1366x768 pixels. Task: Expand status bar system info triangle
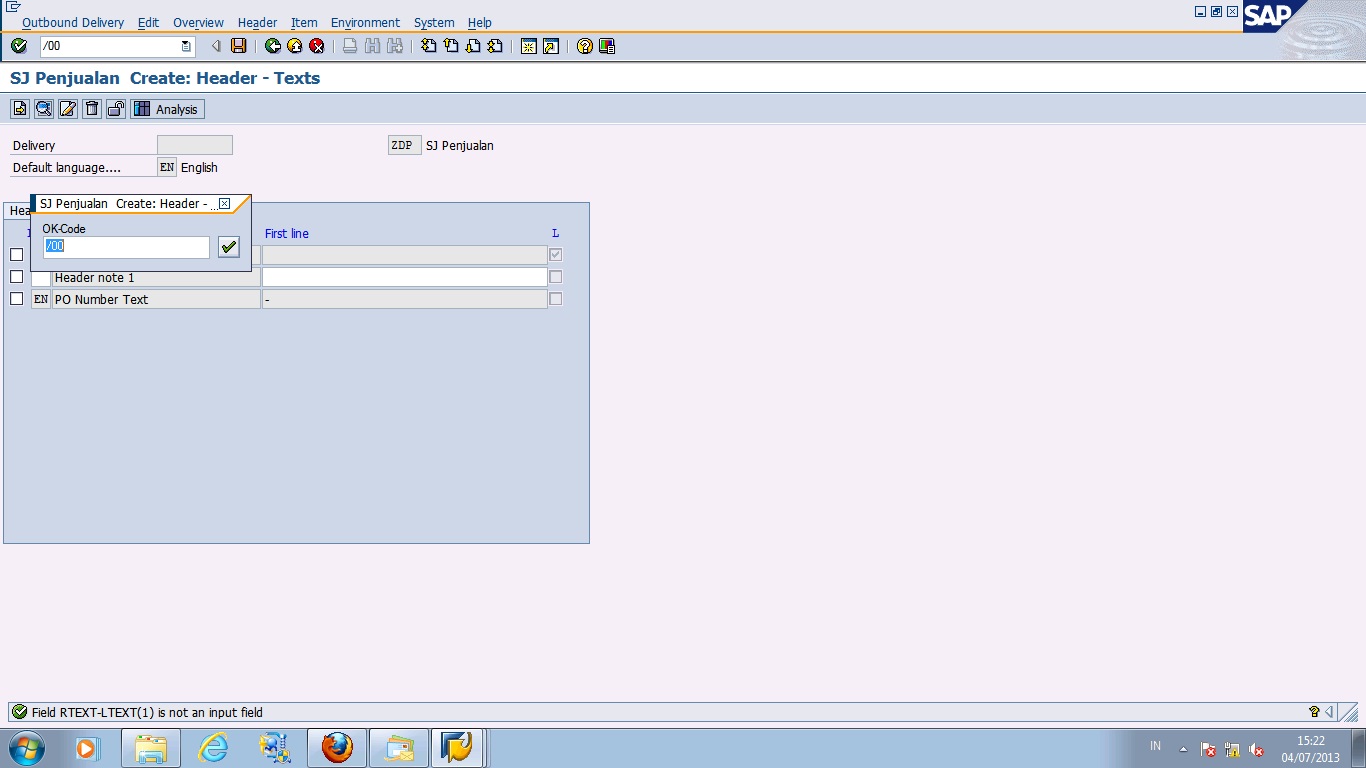coord(1328,712)
